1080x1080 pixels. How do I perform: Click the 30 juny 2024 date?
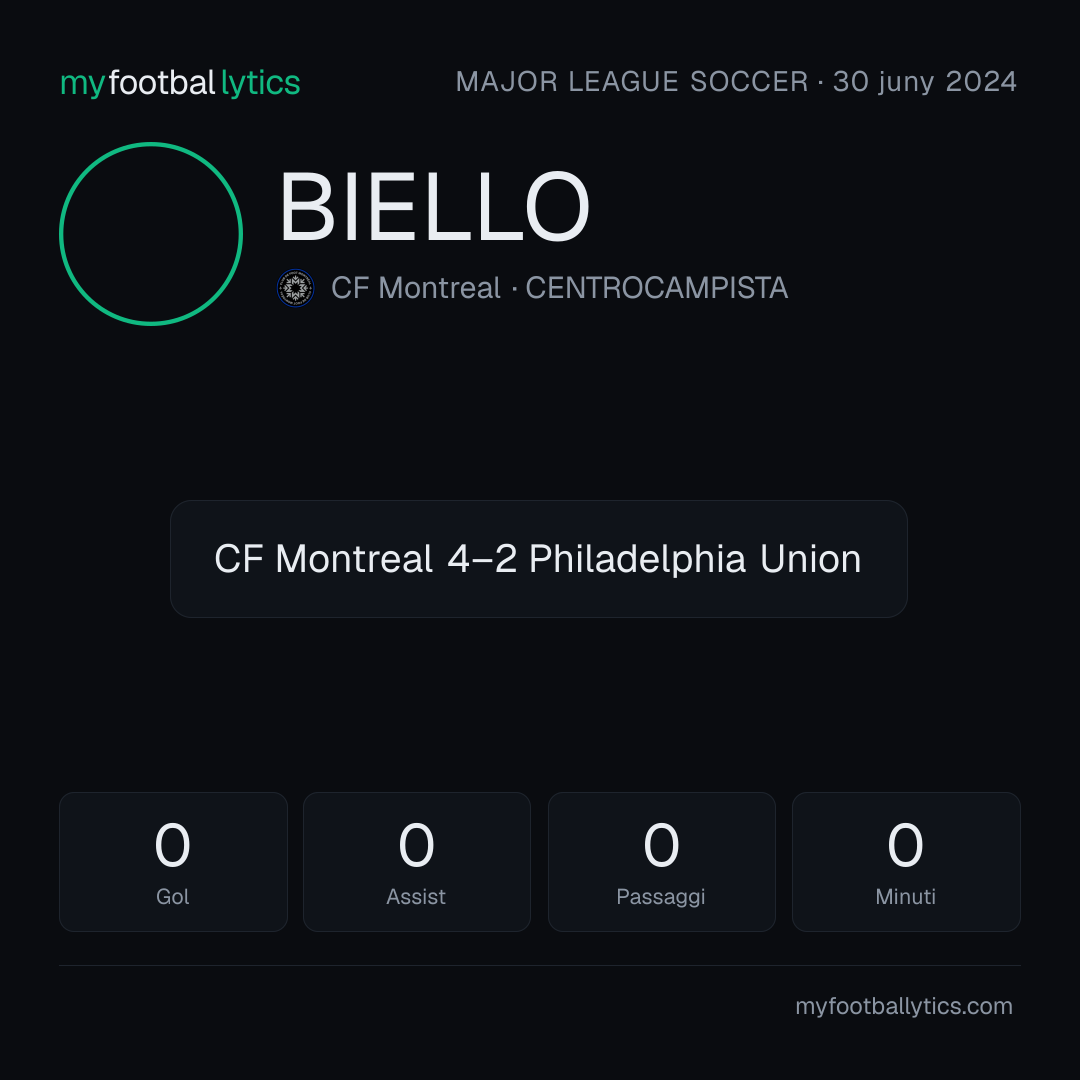click(x=924, y=82)
